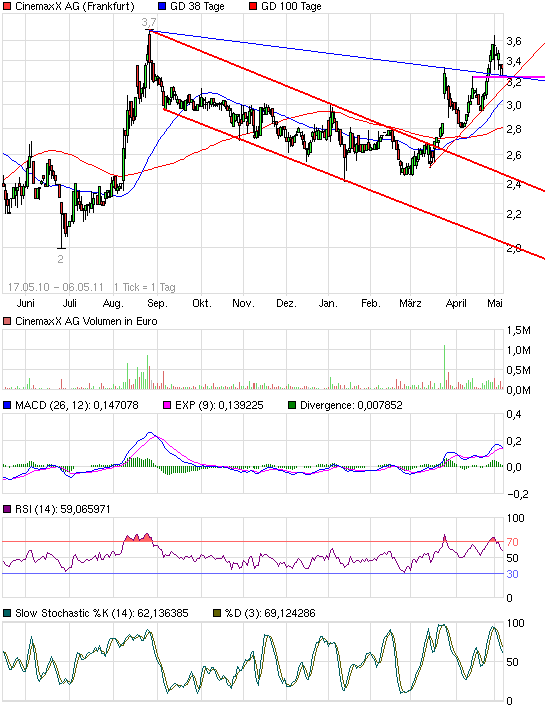Click the purple RSI (14) legend swatch

point(7,509)
